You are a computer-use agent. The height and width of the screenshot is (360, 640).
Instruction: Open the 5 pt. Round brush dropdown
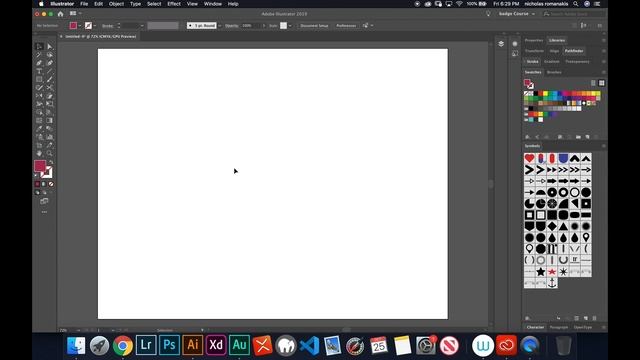pyautogui.click(x=220, y=26)
